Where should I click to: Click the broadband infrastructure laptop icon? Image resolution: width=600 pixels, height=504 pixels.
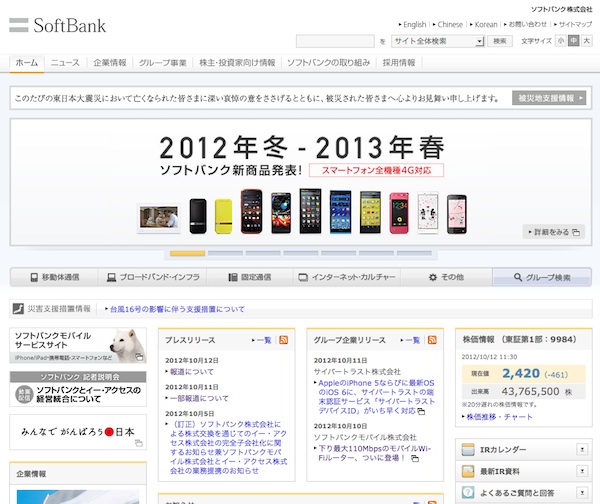click(x=111, y=277)
